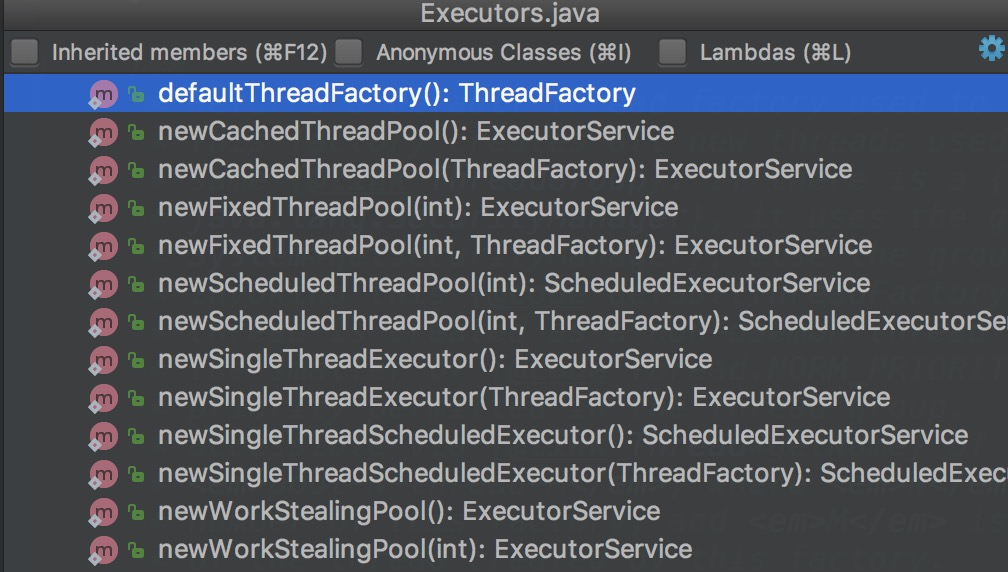Click method icon beside newWorkStealingPool(int)
1008x572 pixels.
click(103, 550)
